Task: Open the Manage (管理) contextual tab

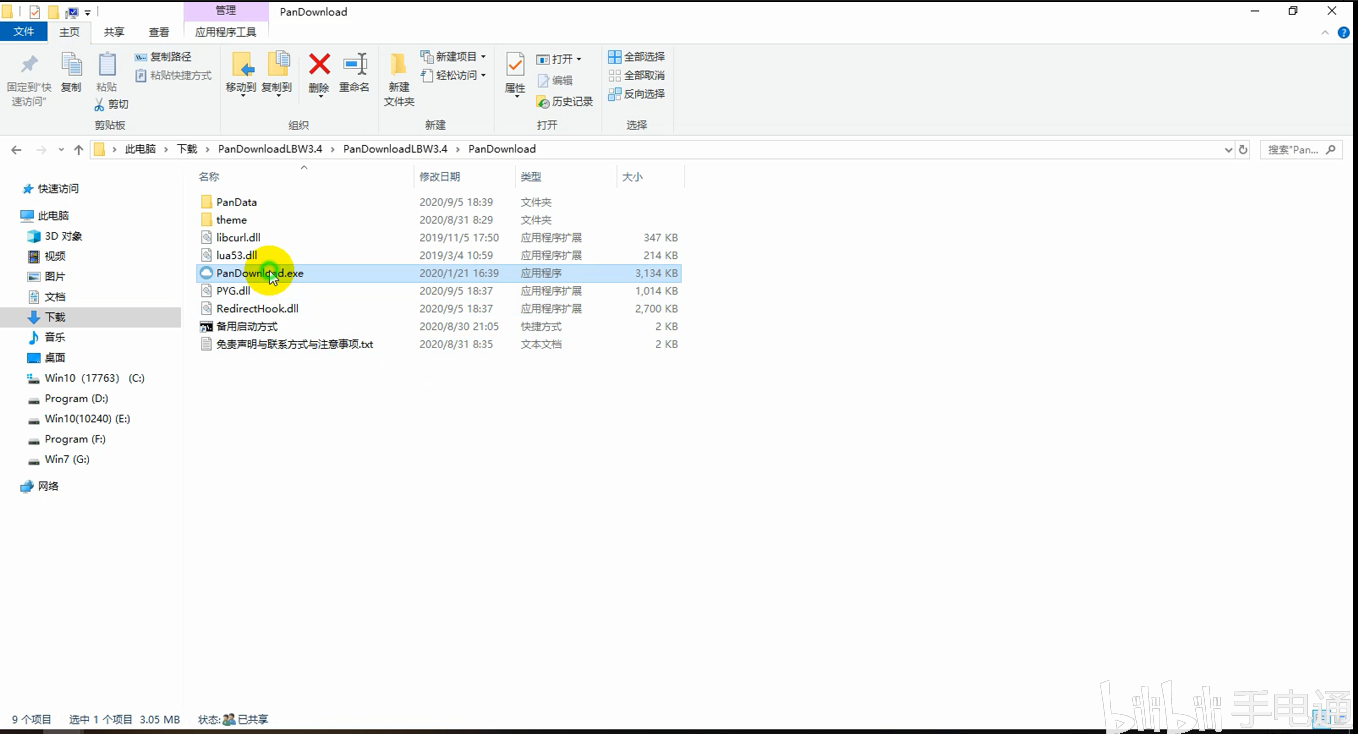Action: pos(226,11)
